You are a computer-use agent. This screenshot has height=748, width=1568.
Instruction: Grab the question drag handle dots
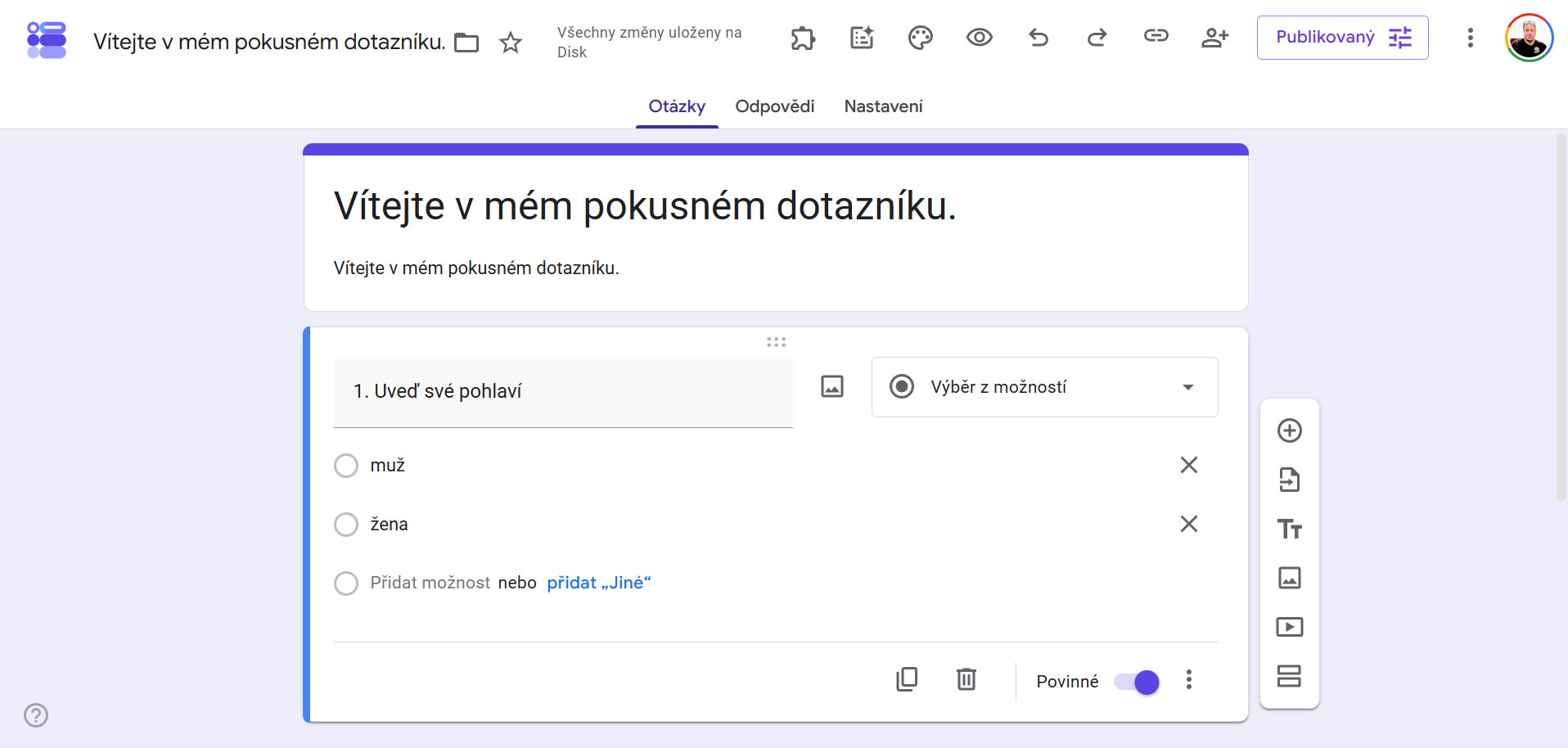[776, 342]
